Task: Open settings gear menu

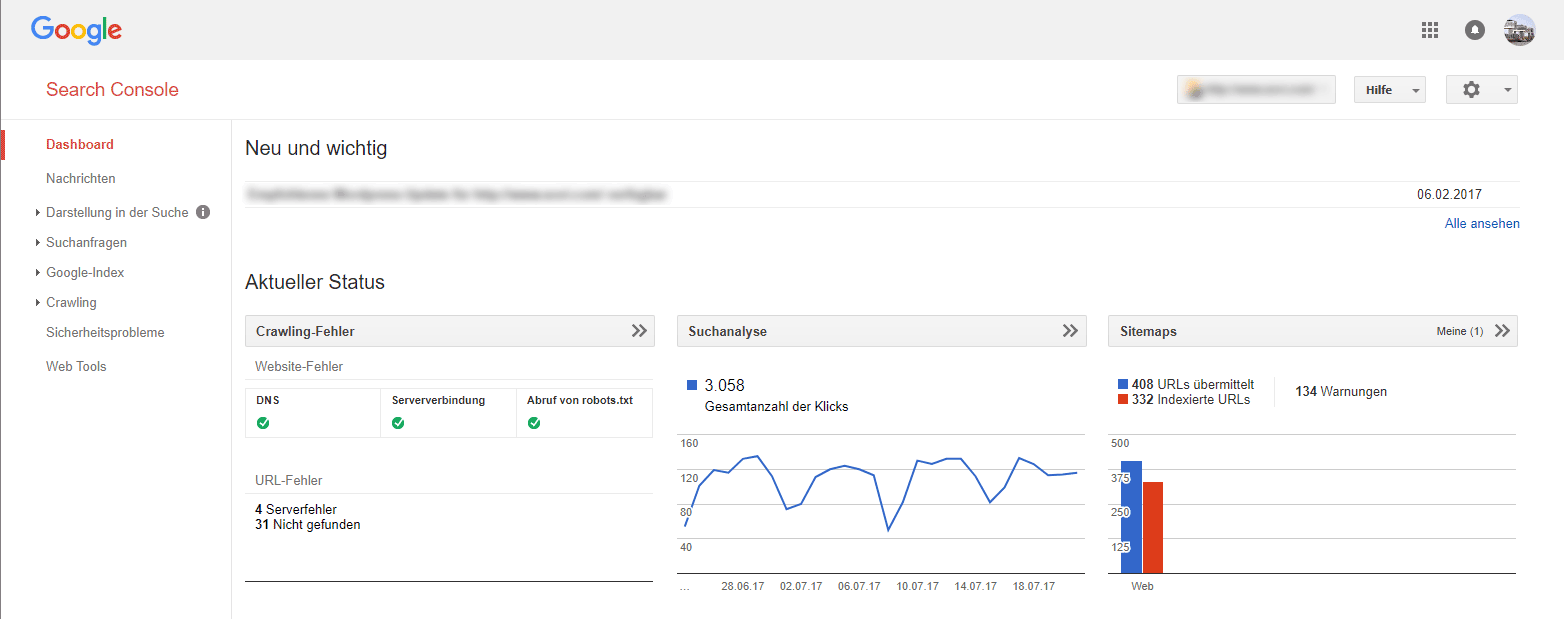Action: 1481,89
